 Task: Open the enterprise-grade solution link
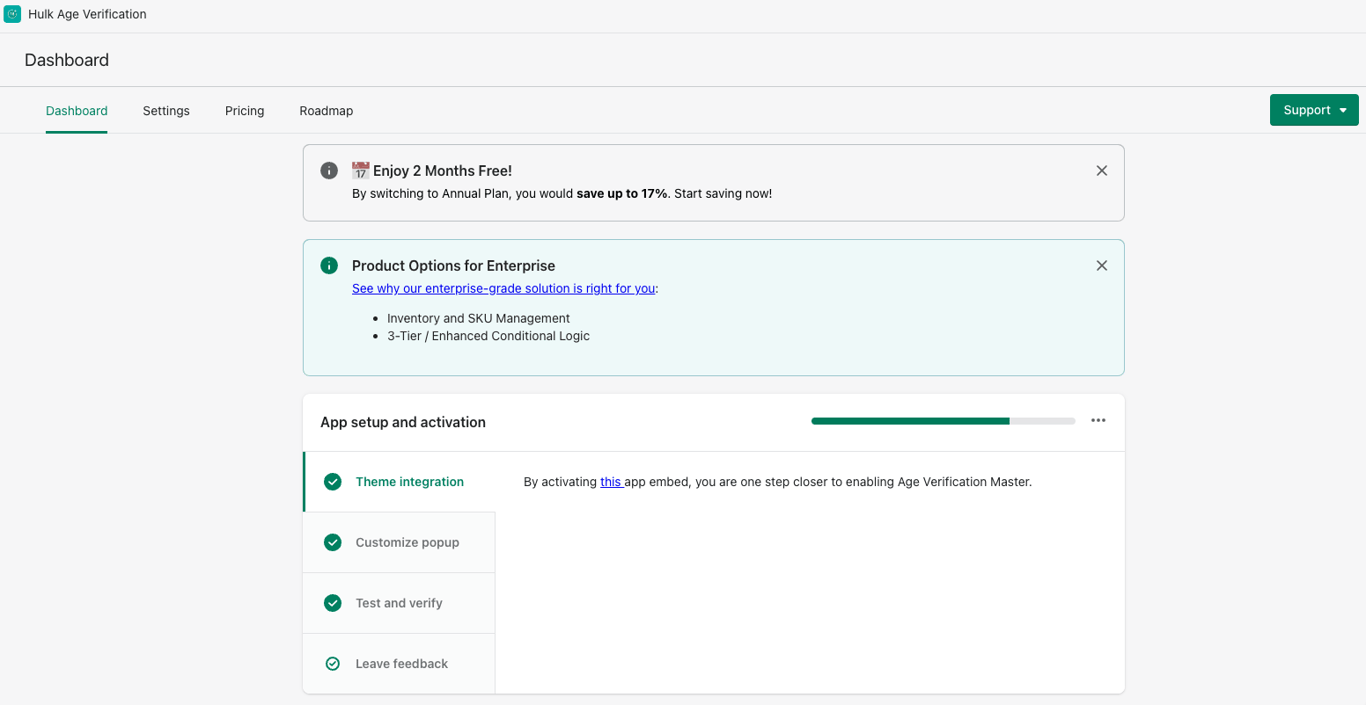(504, 289)
